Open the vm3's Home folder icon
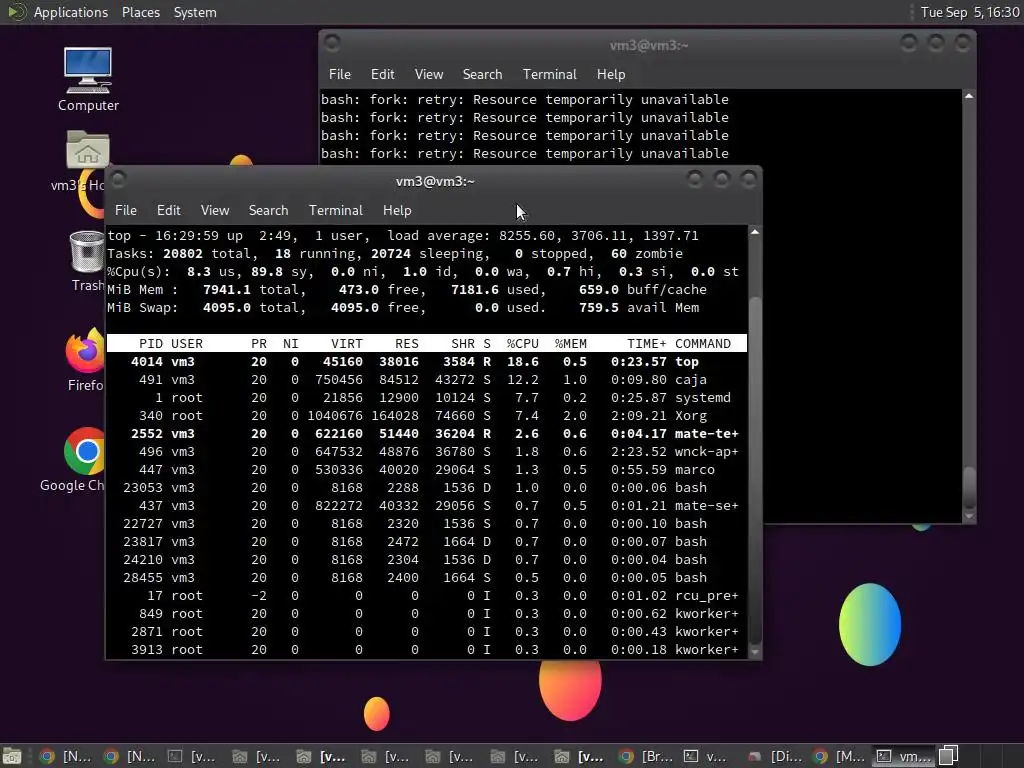Screen dimensions: 1024x768 pyautogui.click(x=87, y=161)
